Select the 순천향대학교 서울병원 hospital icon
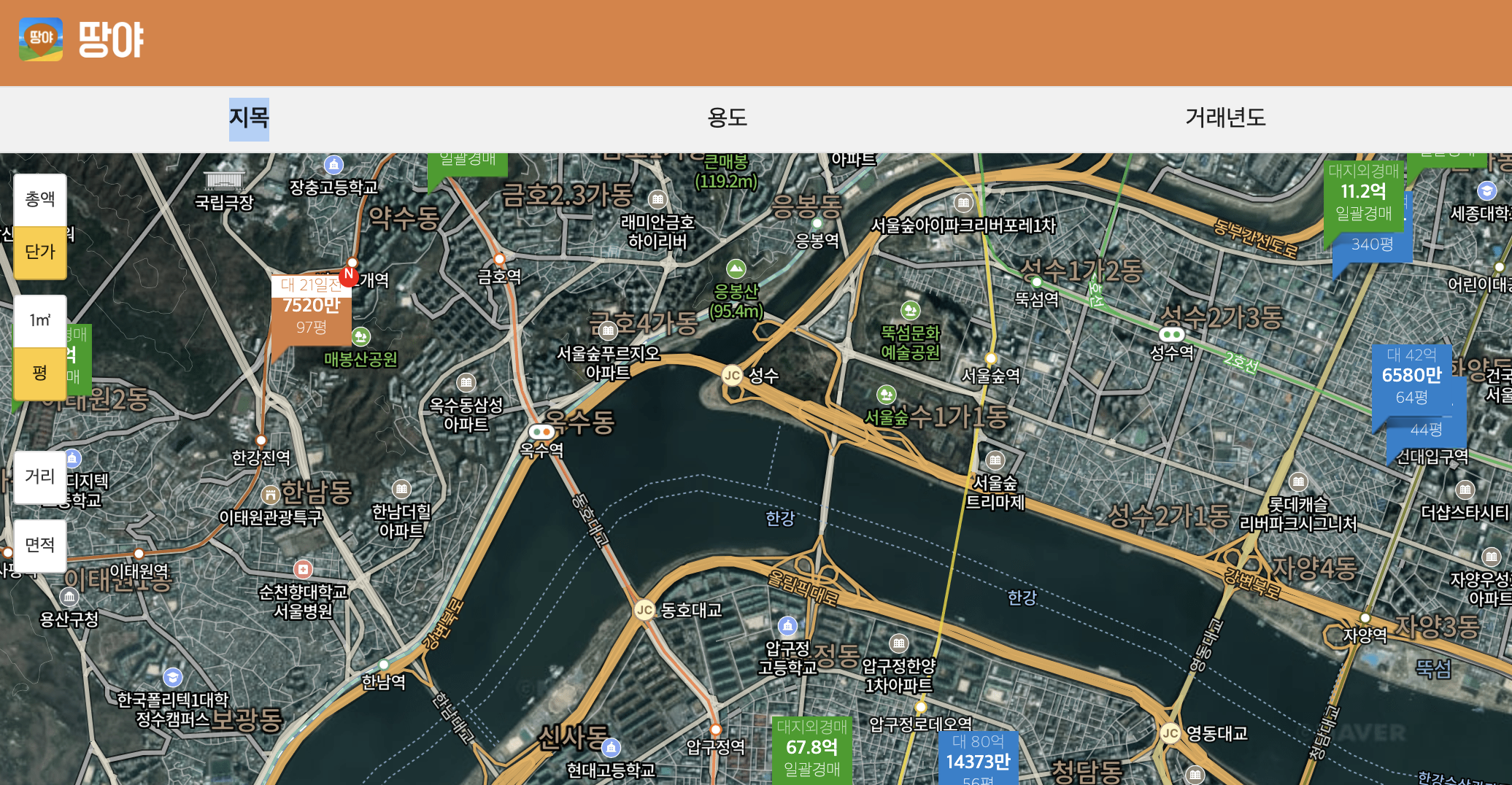Viewport: 1512px width, 785px height. click(303, 569)
